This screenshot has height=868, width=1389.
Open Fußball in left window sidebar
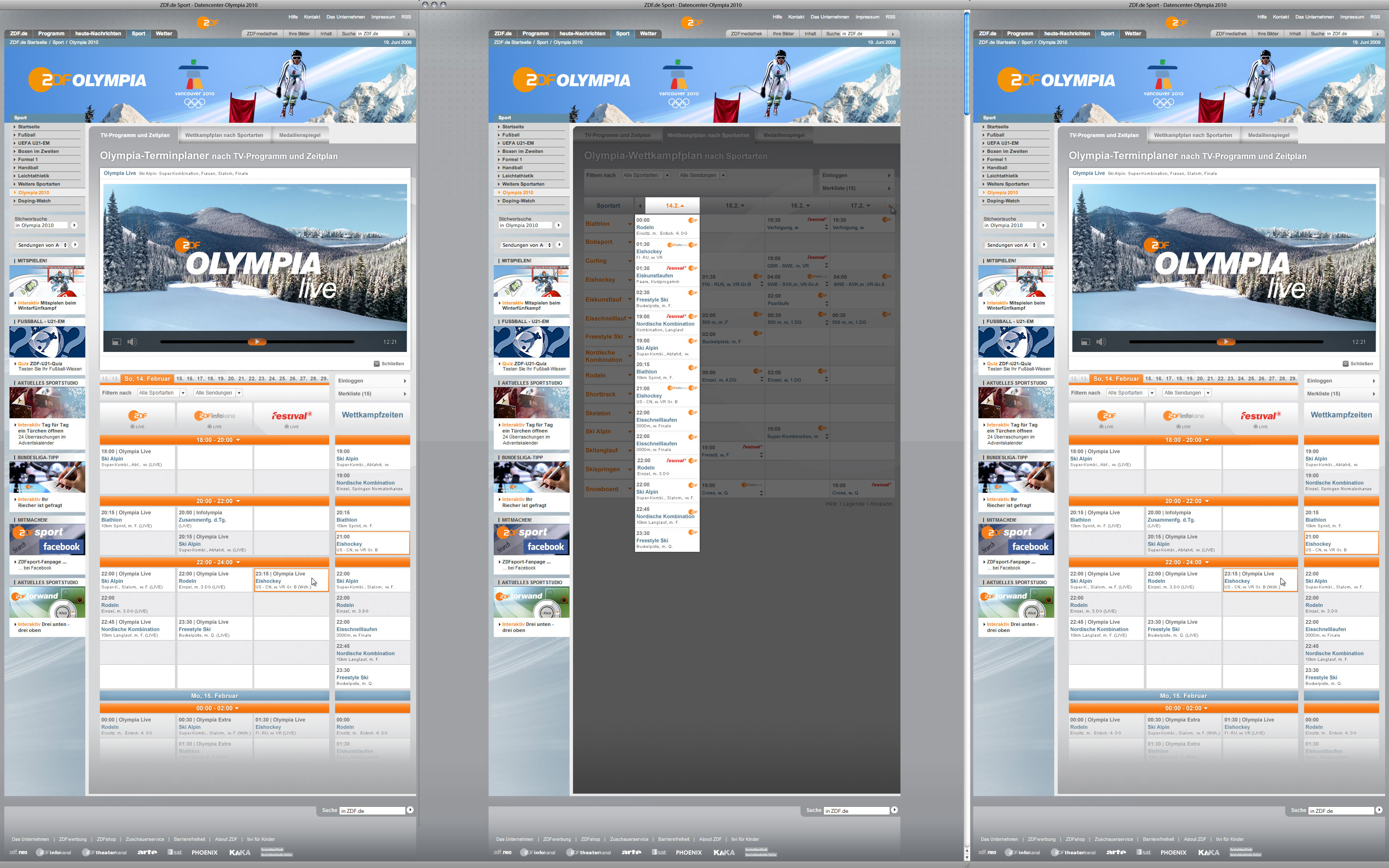[26, 135]
